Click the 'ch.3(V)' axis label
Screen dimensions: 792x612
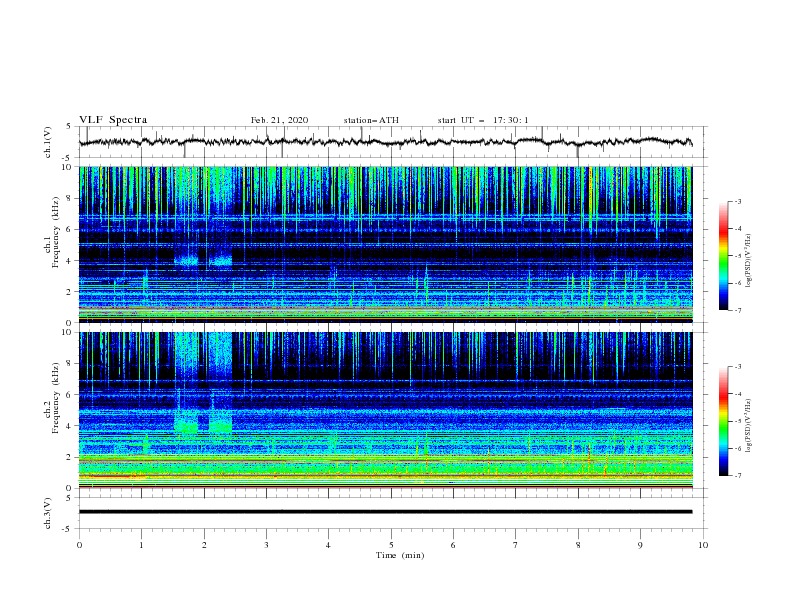pos(47,513)
